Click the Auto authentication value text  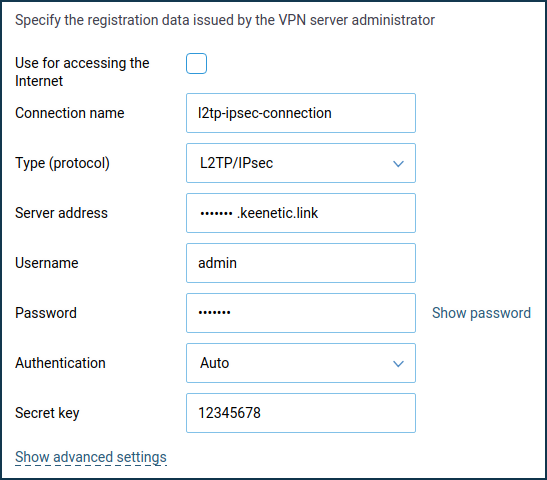(214, 363)
